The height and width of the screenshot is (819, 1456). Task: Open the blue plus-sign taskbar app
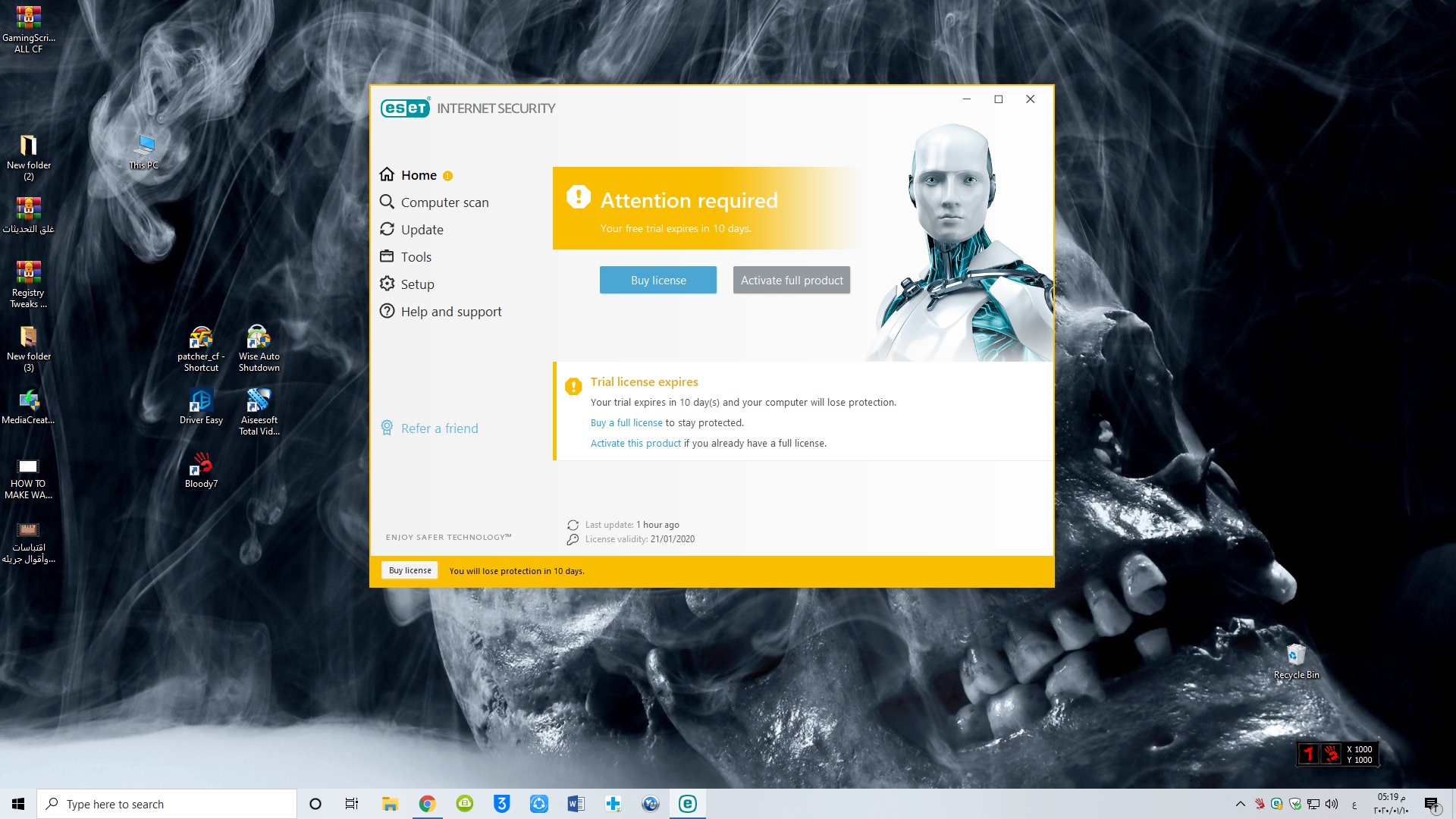click(x=613, y=804)
